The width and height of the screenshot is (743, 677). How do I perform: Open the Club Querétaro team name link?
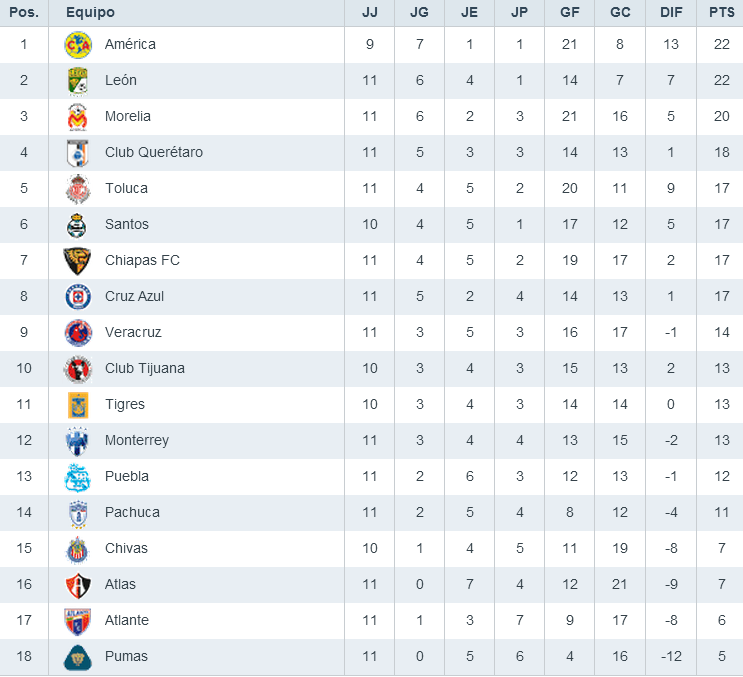(154, 152)
